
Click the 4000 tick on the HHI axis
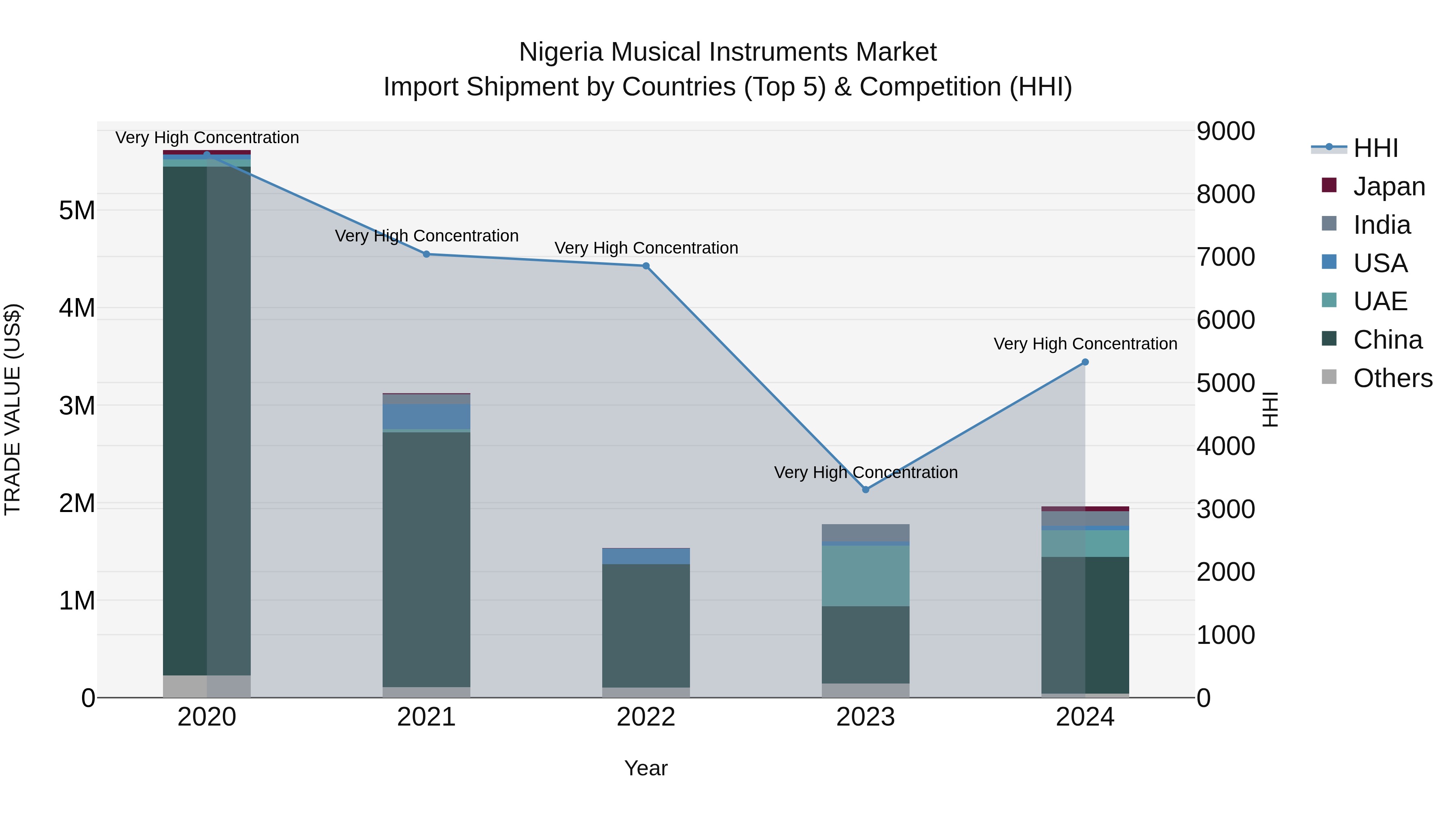coord(1226,447)
